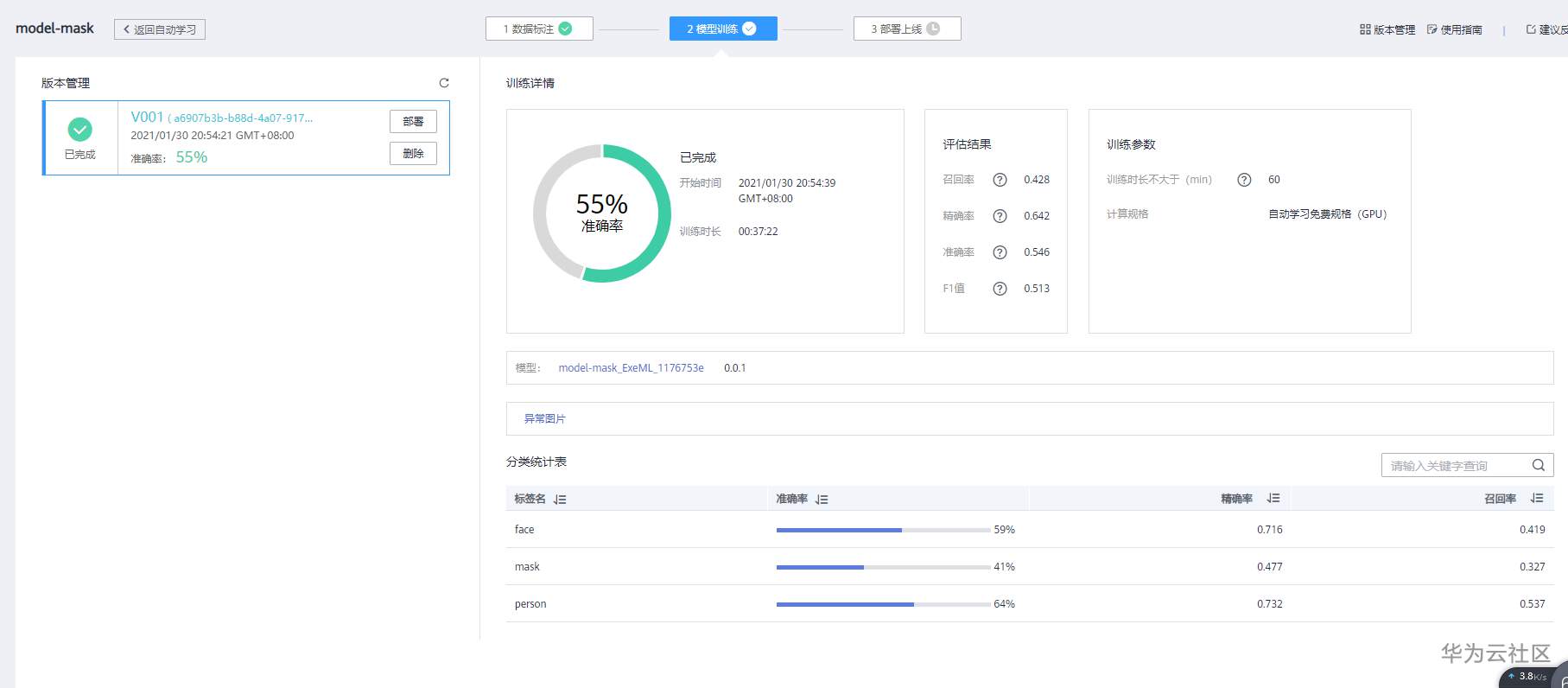Click the training duration 00:37:22
Image resolution: width=1568 pixels, height=688 pixels.
click(759, 232)
